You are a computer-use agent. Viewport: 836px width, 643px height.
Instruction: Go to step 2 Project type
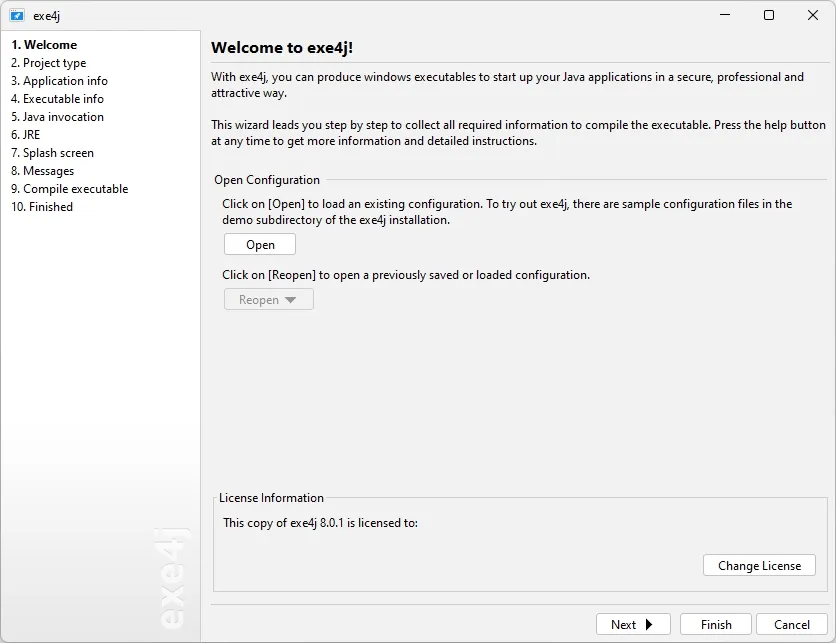point(49,63)
